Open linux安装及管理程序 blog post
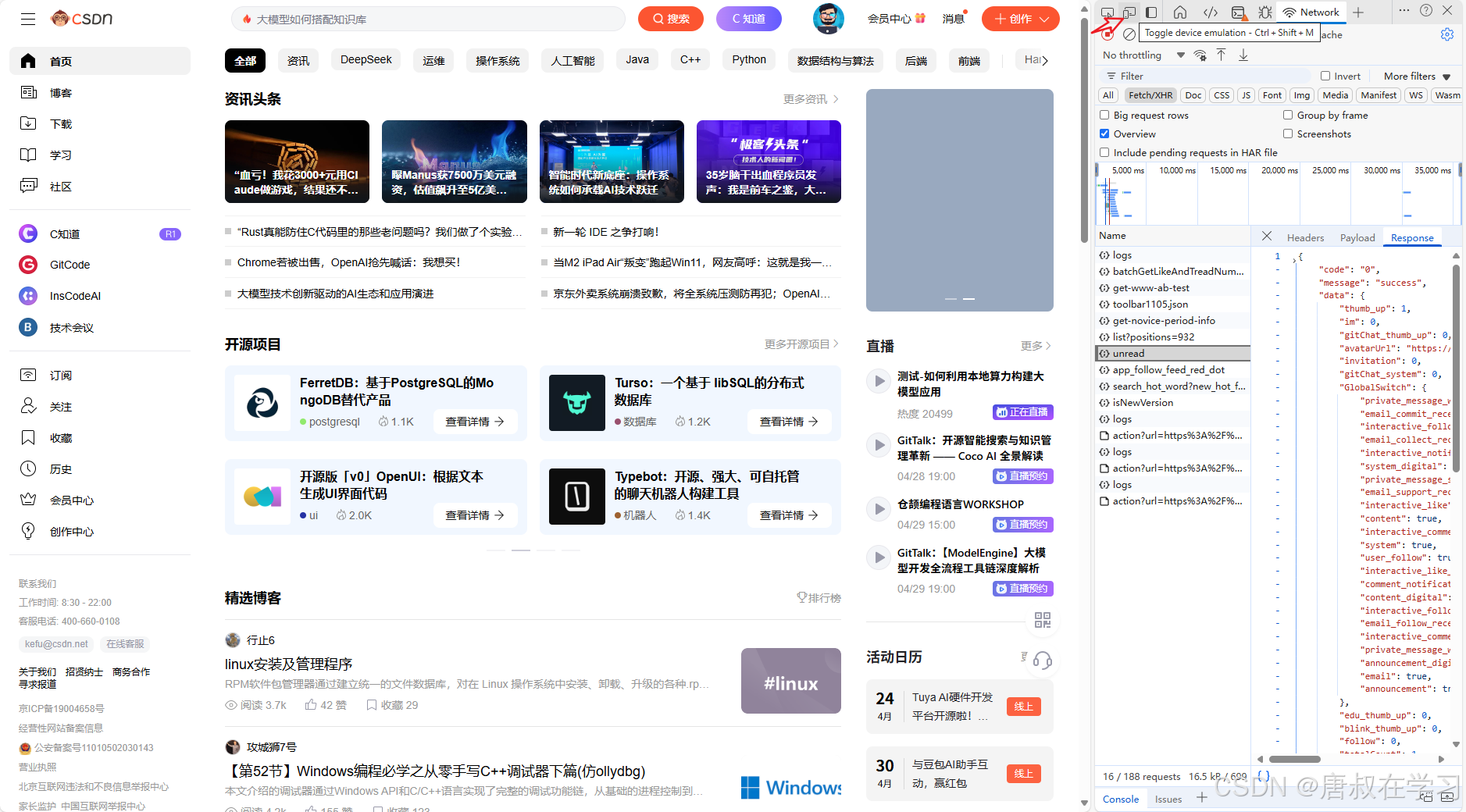This screenshot has width=1466, height=812. (289, 664)
